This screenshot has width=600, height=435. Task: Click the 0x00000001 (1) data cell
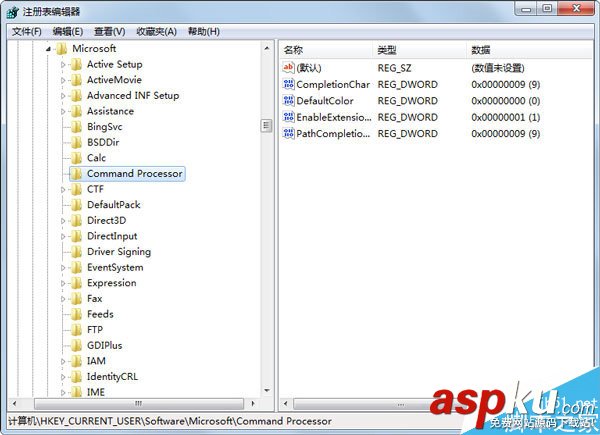[505, 117]
